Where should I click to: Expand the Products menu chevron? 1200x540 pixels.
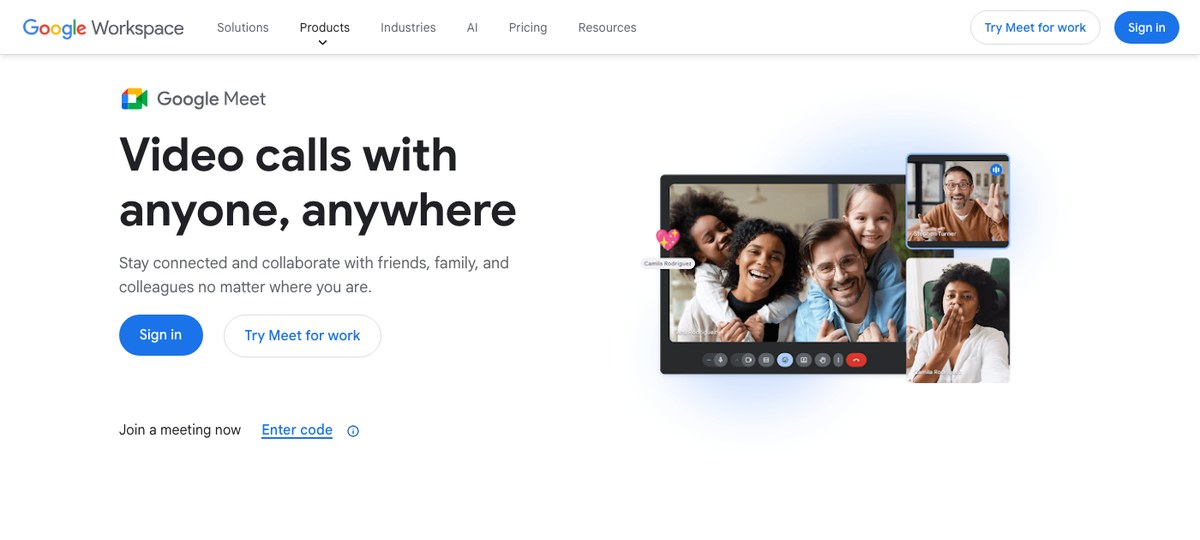click(x=323, y=43)
